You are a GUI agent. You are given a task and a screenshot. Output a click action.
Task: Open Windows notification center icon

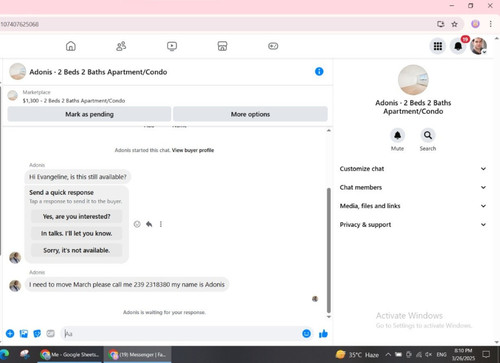[486, 354]
